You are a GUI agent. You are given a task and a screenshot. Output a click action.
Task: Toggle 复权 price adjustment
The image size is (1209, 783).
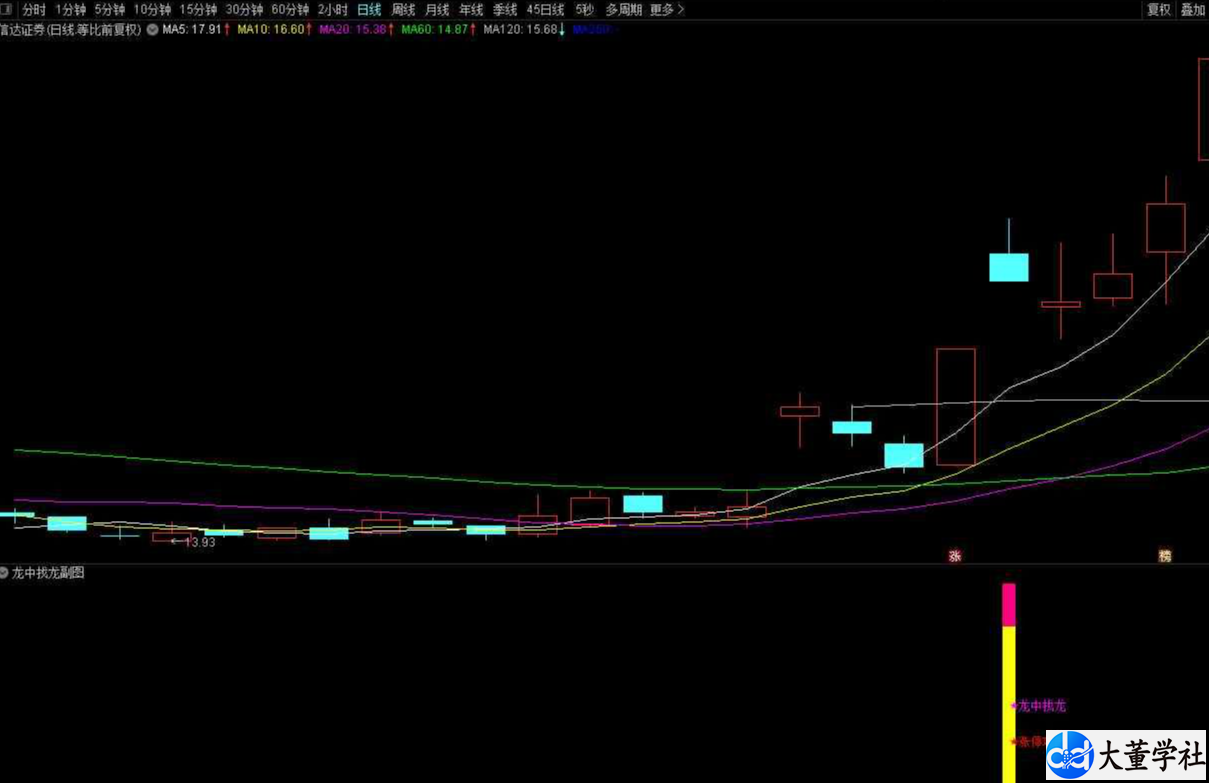(x=1158, y=10)
